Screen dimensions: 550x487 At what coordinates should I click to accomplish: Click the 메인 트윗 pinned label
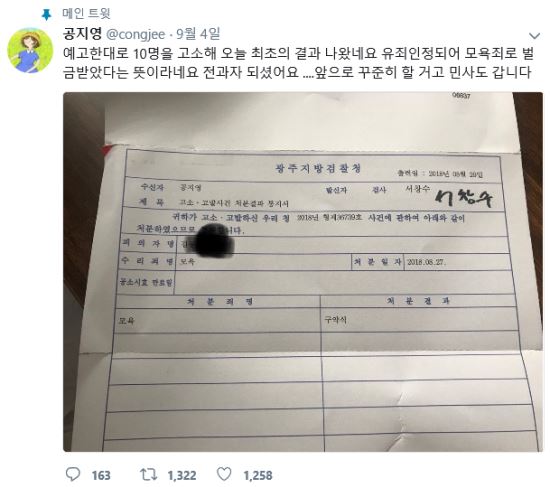86,14
